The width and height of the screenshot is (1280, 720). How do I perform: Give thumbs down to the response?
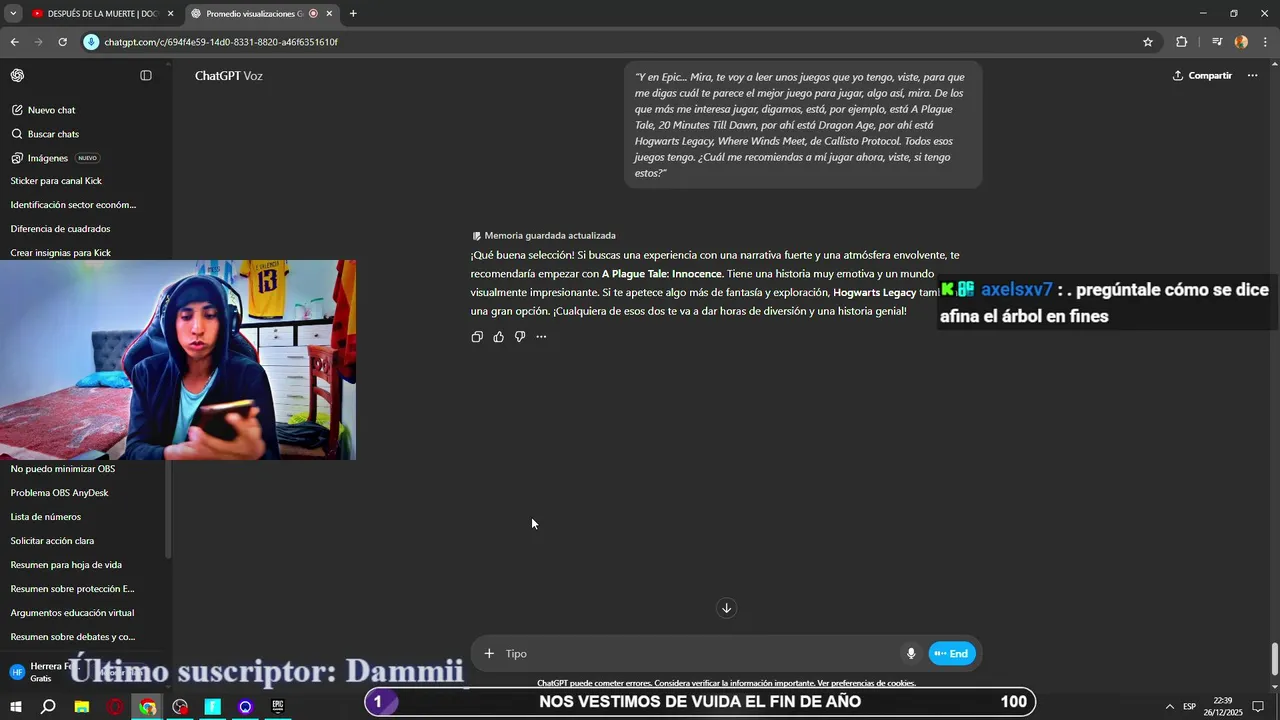tap(520, 337)
